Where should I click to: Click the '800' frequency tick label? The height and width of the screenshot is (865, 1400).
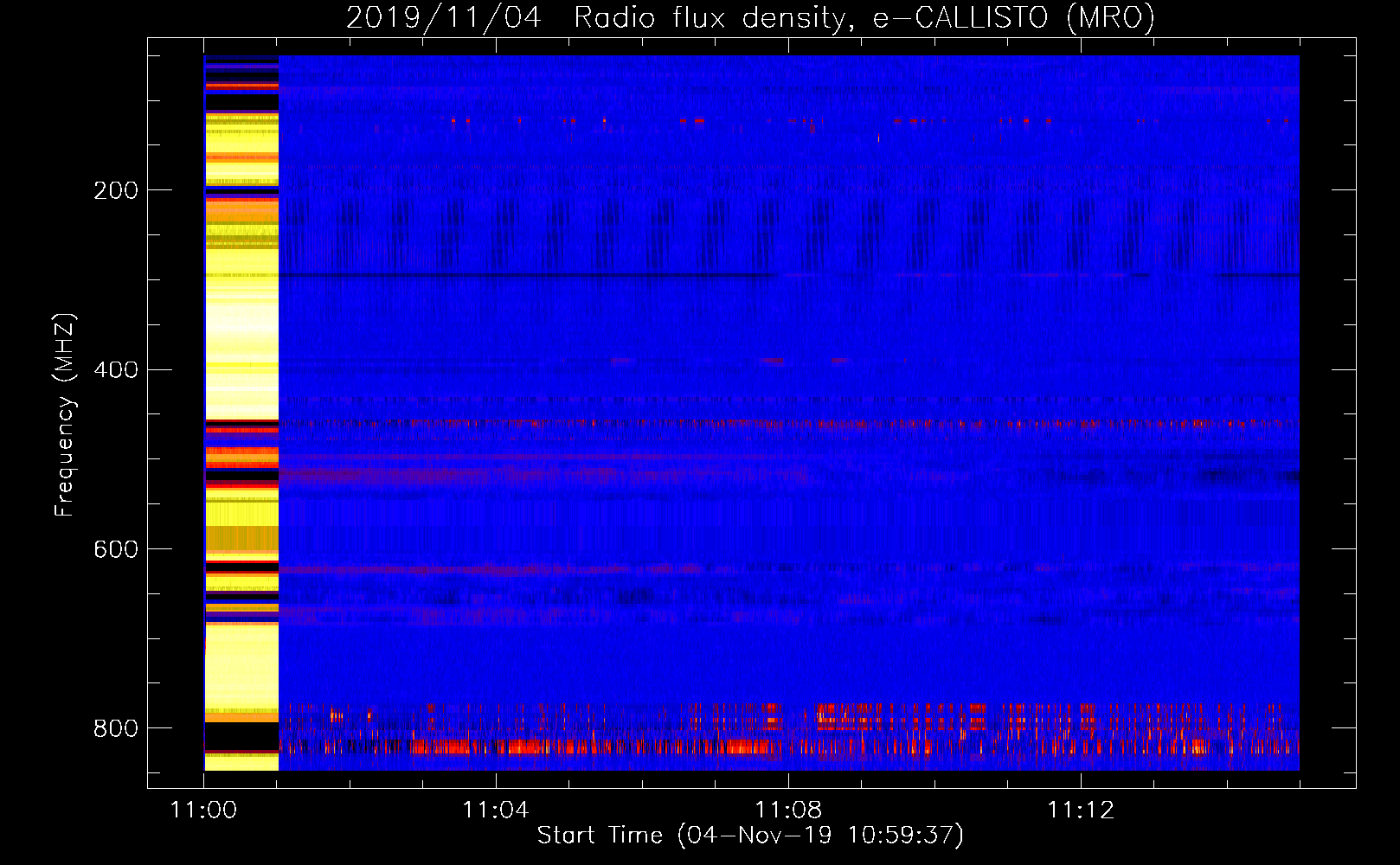(x=116, y=728)
